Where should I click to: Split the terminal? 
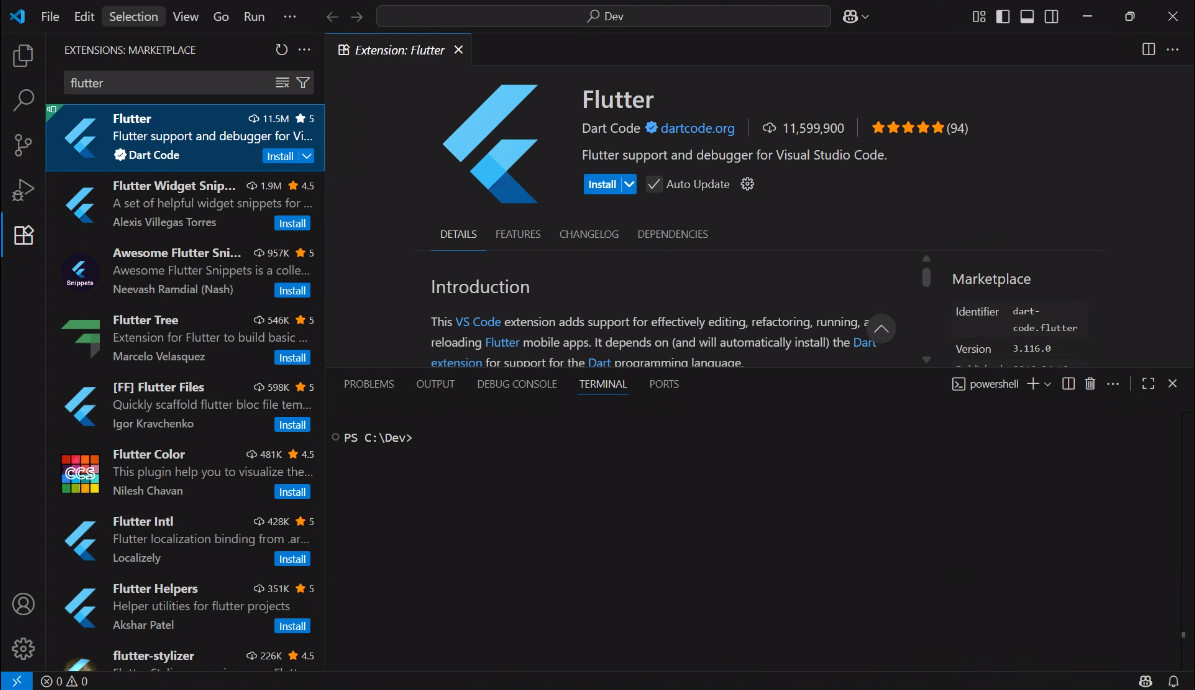coord(1068,384)
